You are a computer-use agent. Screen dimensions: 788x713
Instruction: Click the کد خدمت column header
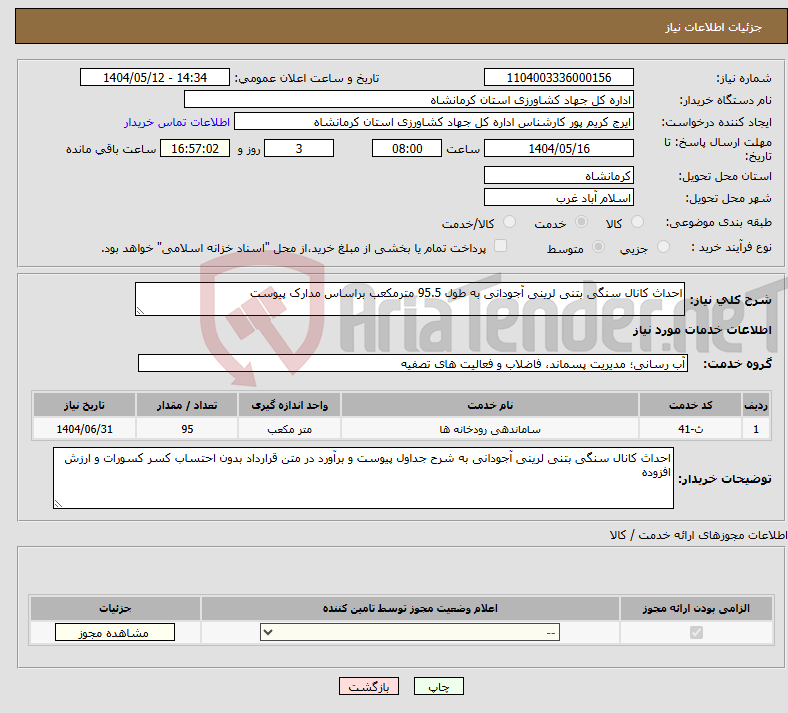point(691,405)
